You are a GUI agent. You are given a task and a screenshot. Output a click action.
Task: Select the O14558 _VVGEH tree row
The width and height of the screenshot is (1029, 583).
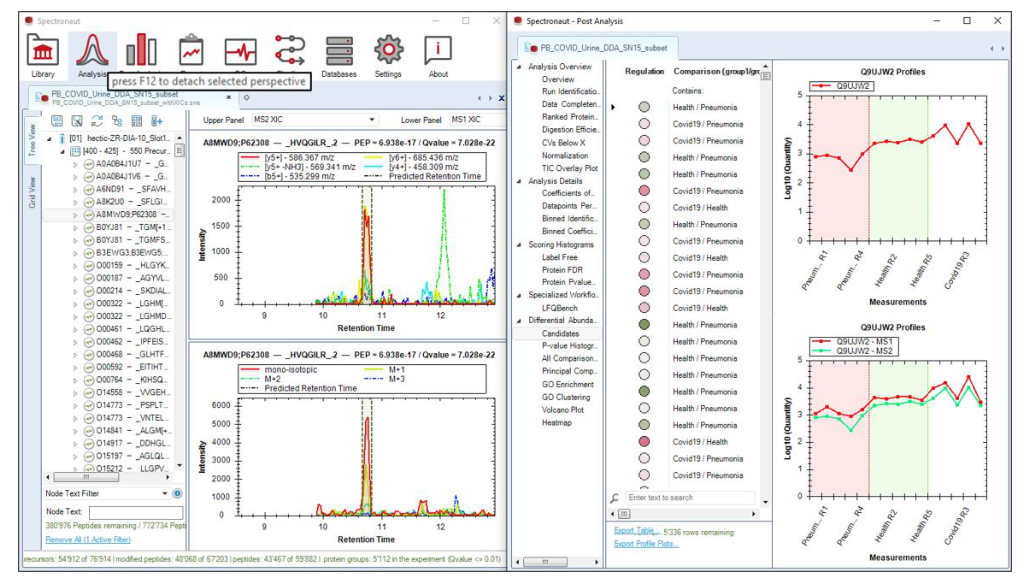(125, 392)
